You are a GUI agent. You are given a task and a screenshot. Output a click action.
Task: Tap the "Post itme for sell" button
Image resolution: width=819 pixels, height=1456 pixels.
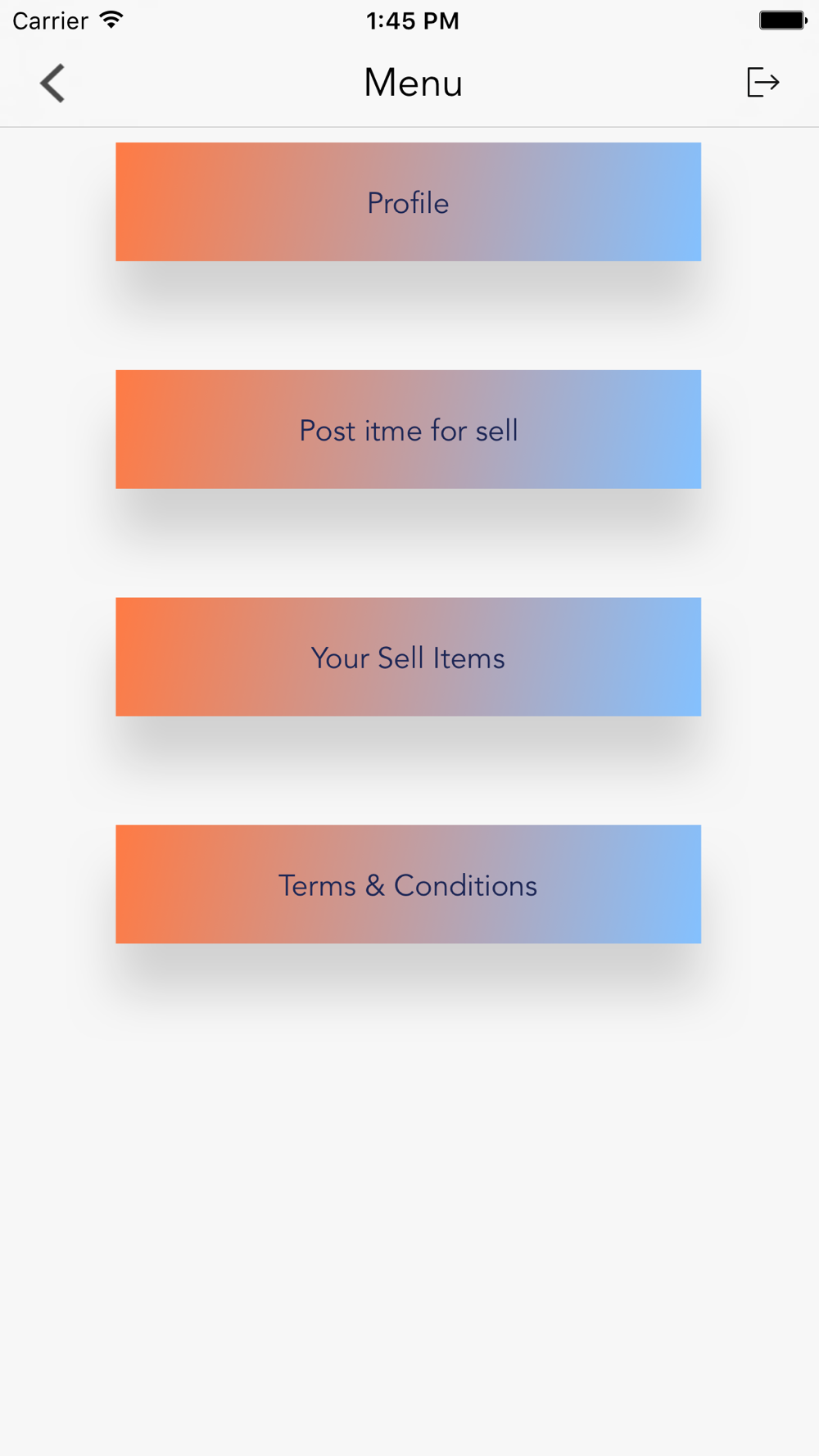(408, 430)
